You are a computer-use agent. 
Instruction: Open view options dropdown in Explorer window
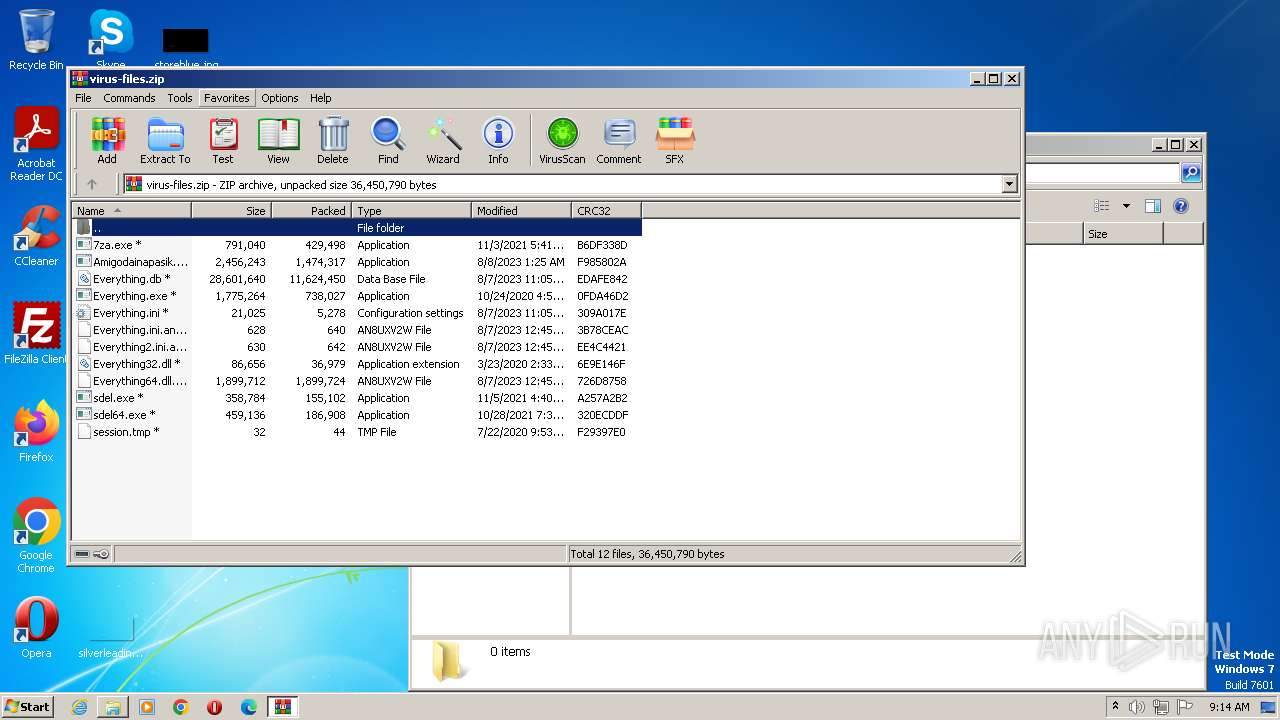pos(1126,206)
